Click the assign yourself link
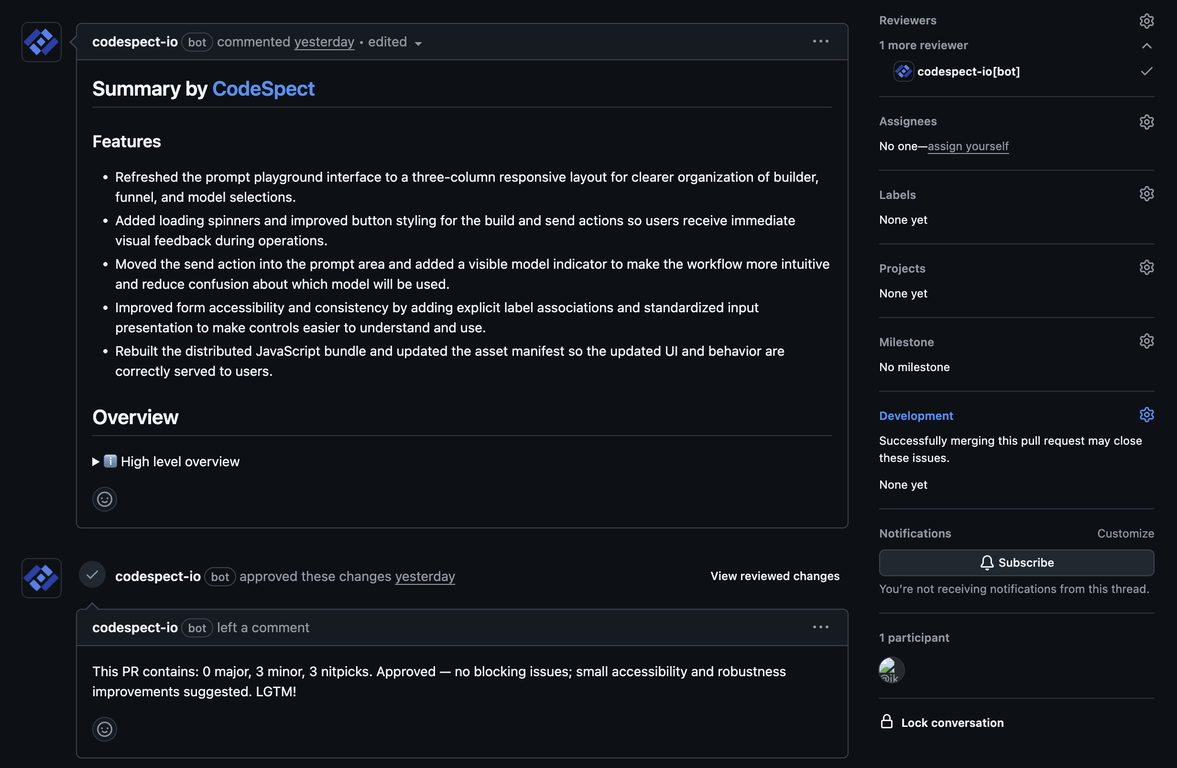Viewport: 1177px width, 768px height. pos(967,147)
